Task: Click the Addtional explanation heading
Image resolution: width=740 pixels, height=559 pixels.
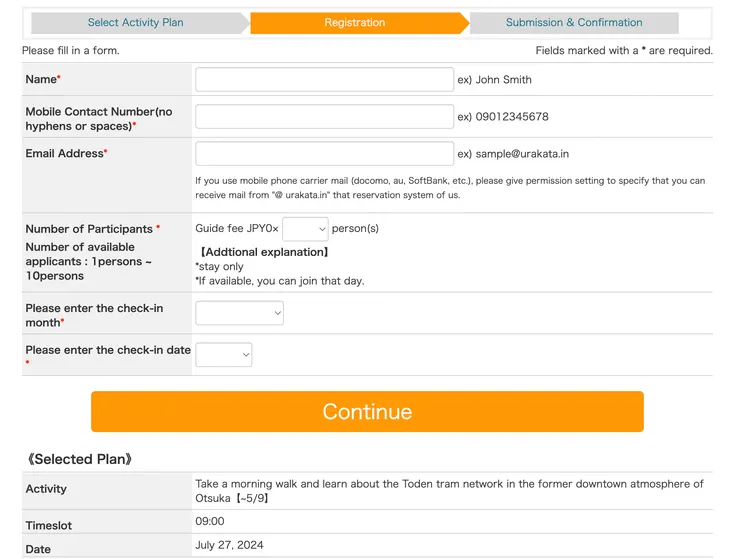Action: [264, 252]
